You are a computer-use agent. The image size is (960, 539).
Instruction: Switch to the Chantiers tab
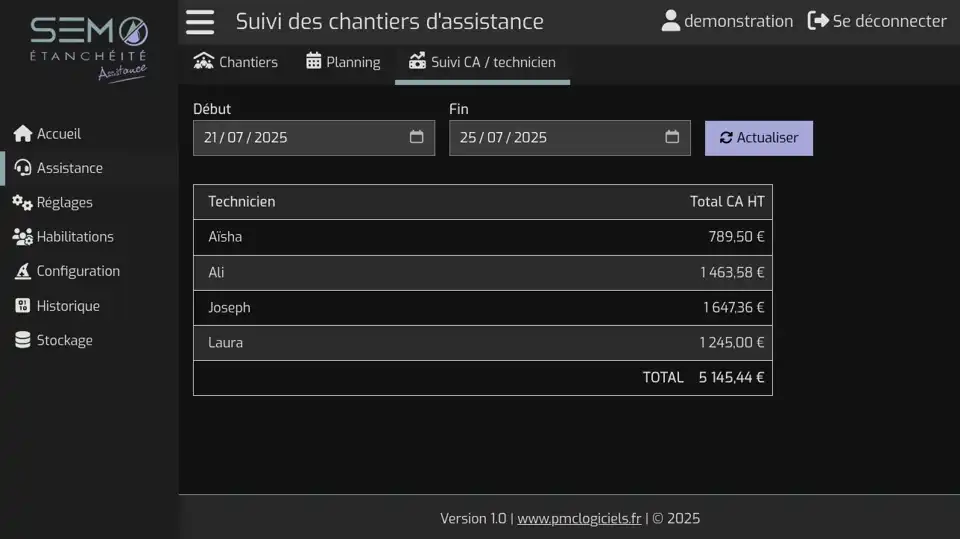coord(236,62)
